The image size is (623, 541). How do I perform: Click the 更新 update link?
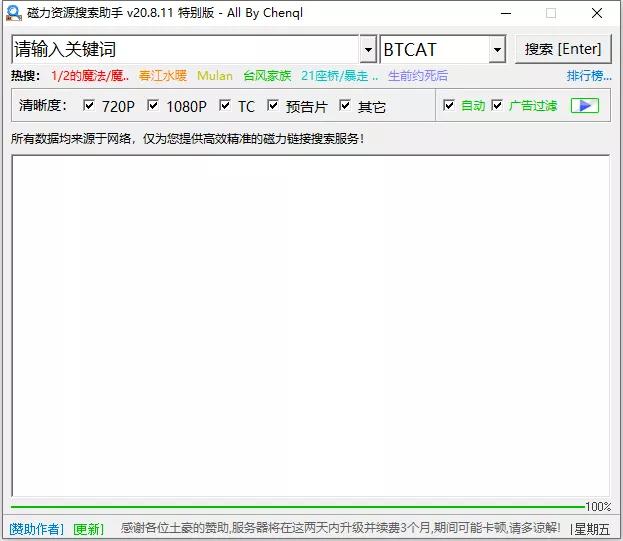(88, 529)
